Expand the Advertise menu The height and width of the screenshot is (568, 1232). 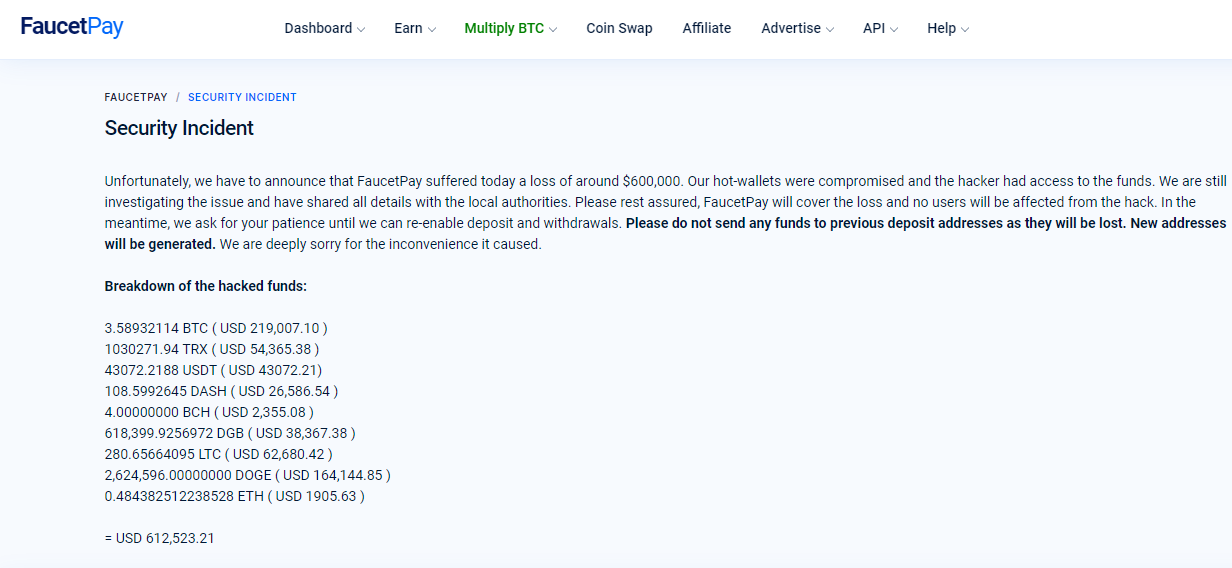coord(798,28)
